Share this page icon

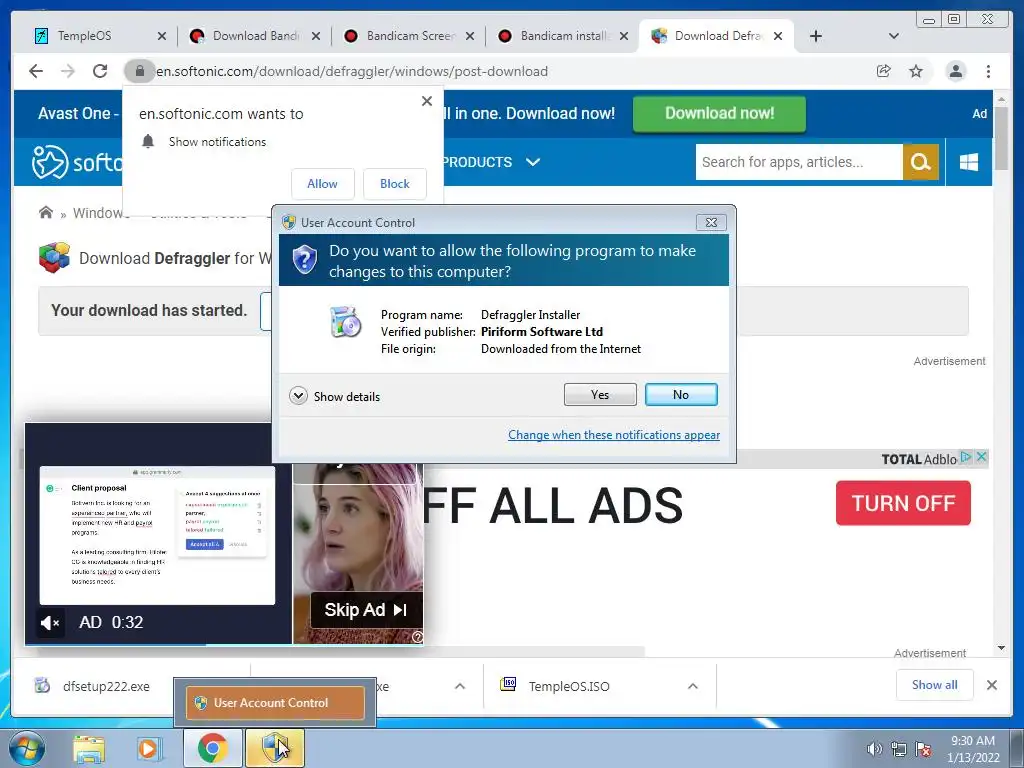point(884,71)
